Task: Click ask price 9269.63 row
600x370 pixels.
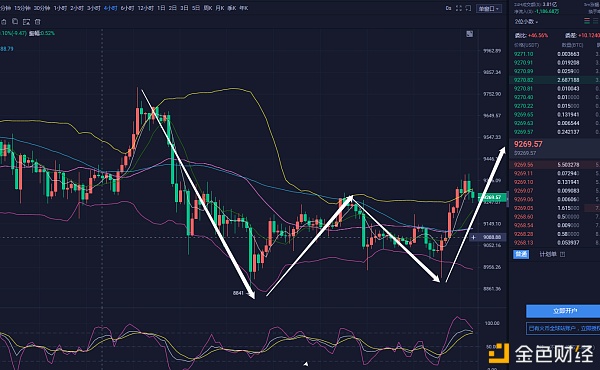Action: [x=554, y=123]
